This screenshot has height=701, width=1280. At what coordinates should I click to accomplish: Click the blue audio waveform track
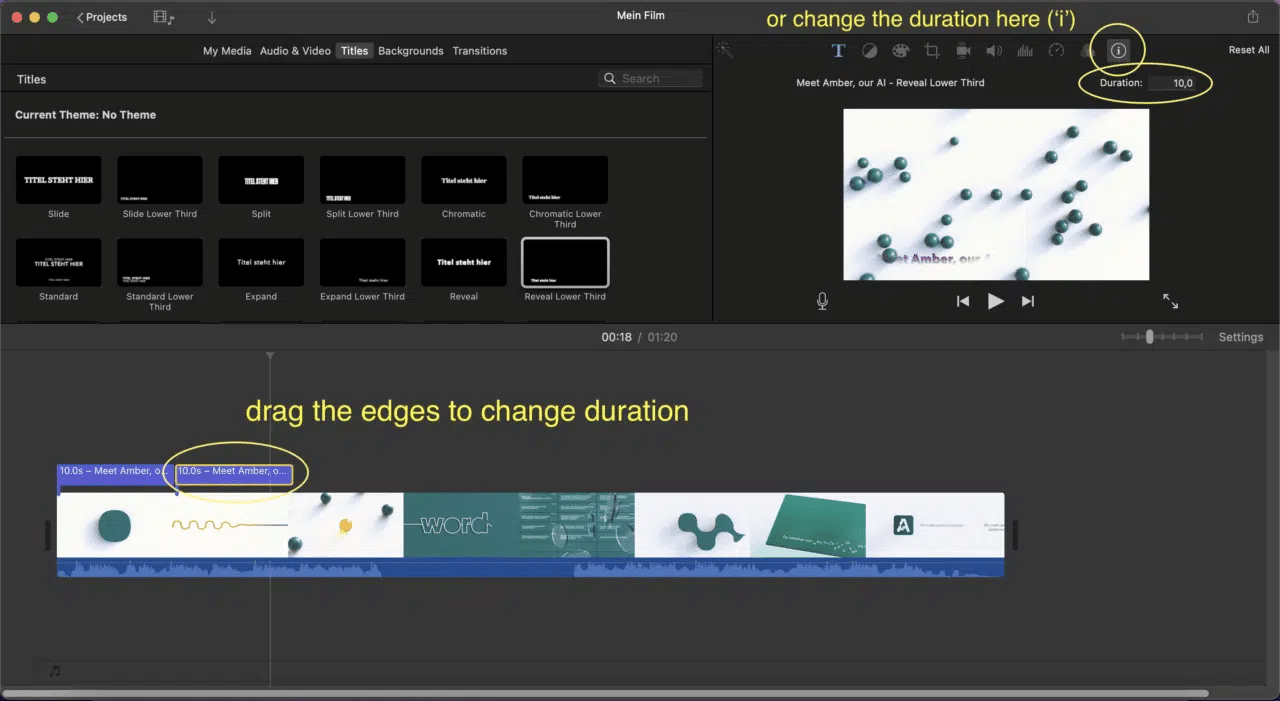[530, 567]
